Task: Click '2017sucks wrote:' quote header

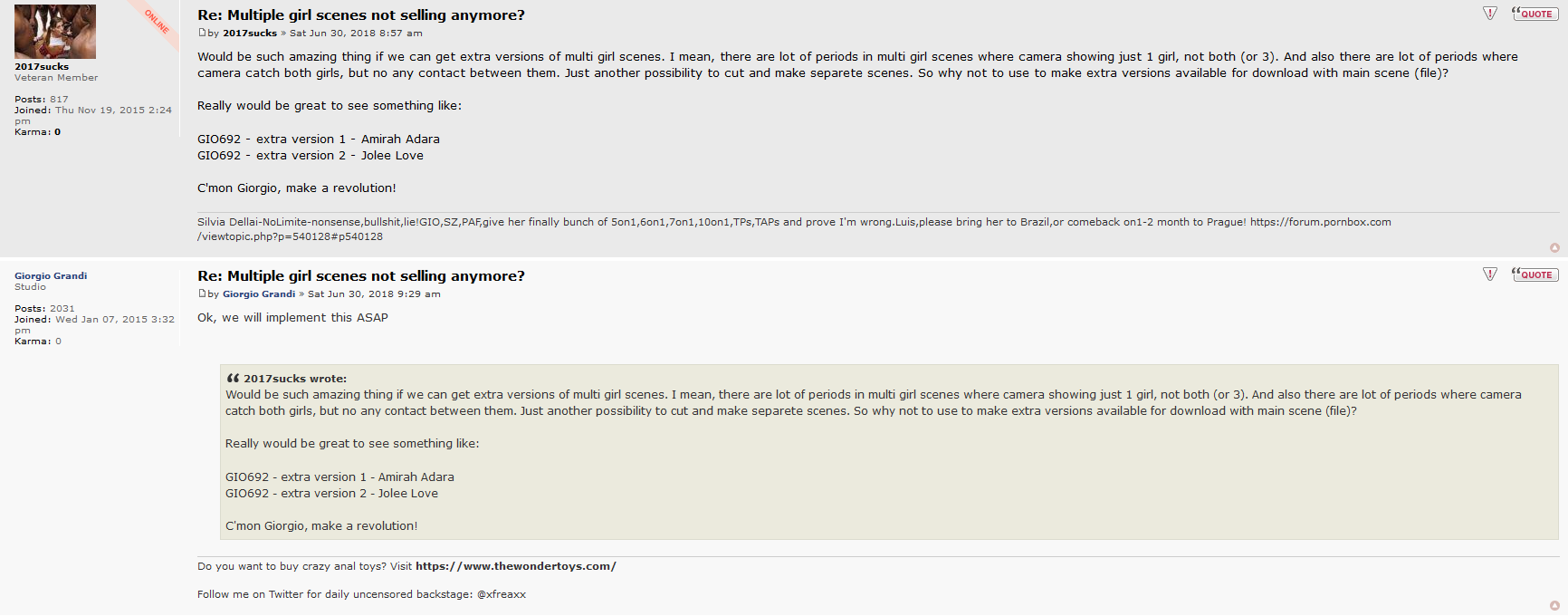Action: [294, 379]
